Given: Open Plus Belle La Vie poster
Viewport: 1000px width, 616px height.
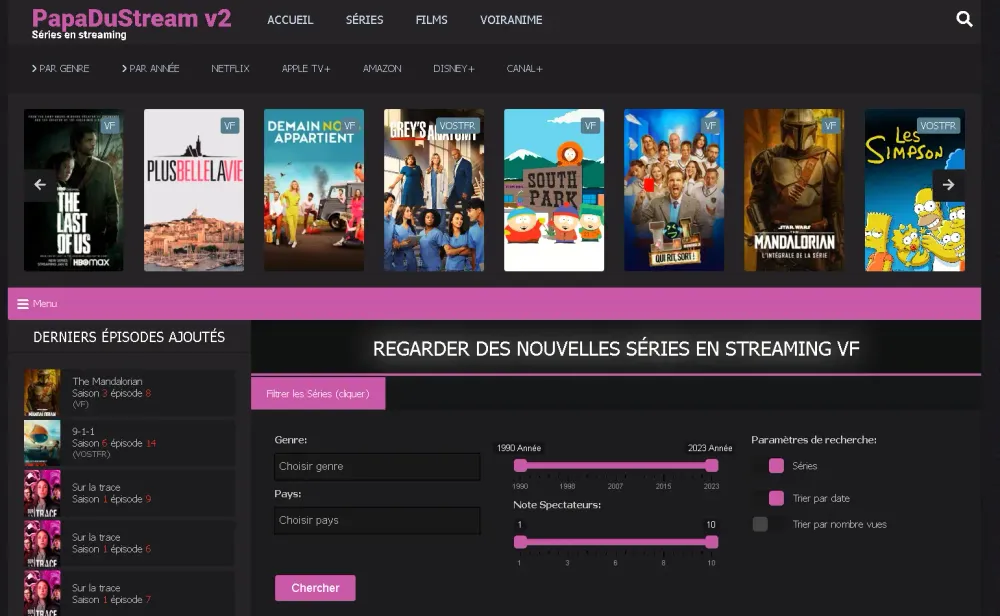Looking at the screenshot, I should (194, 190).
